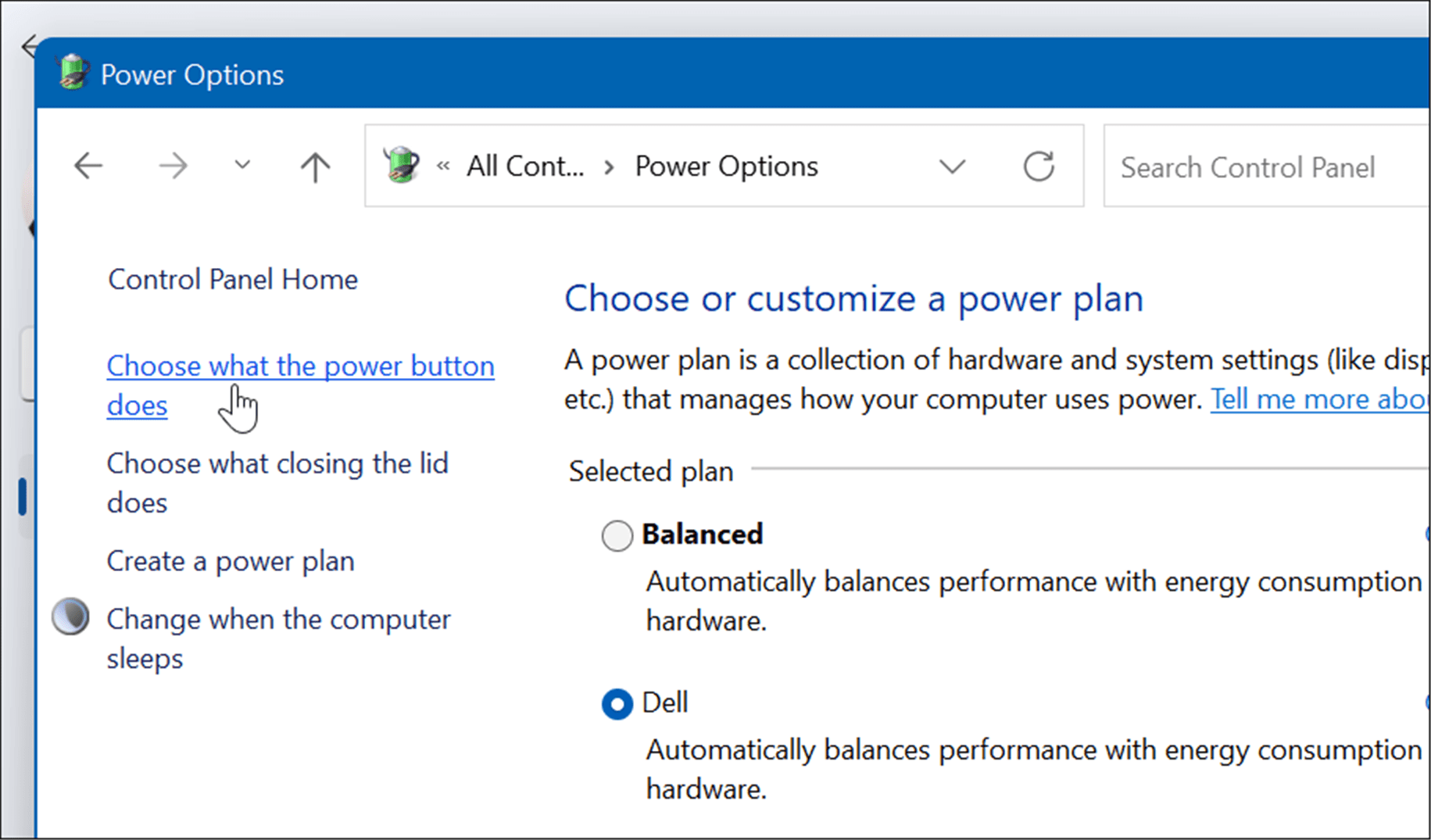1431x840 pixels.
Task: Click the globe icon beside Change when the computer sleeps
Action: (70, 618)
